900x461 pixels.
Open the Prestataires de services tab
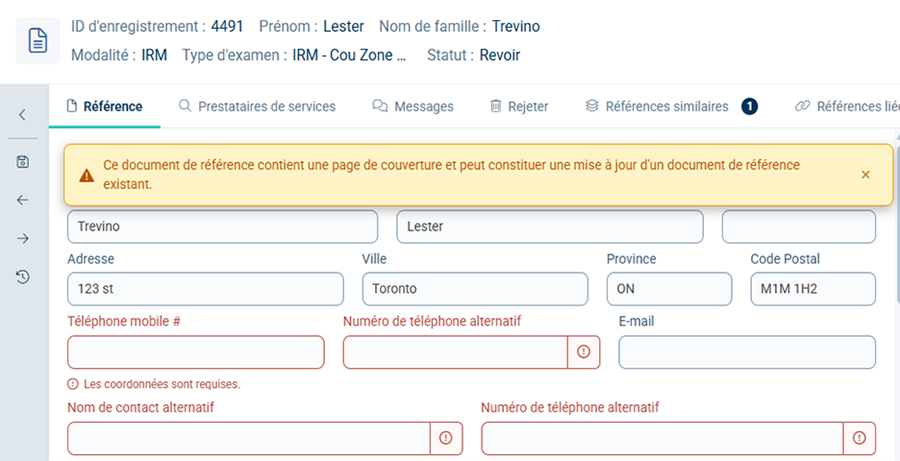[257, 106]
